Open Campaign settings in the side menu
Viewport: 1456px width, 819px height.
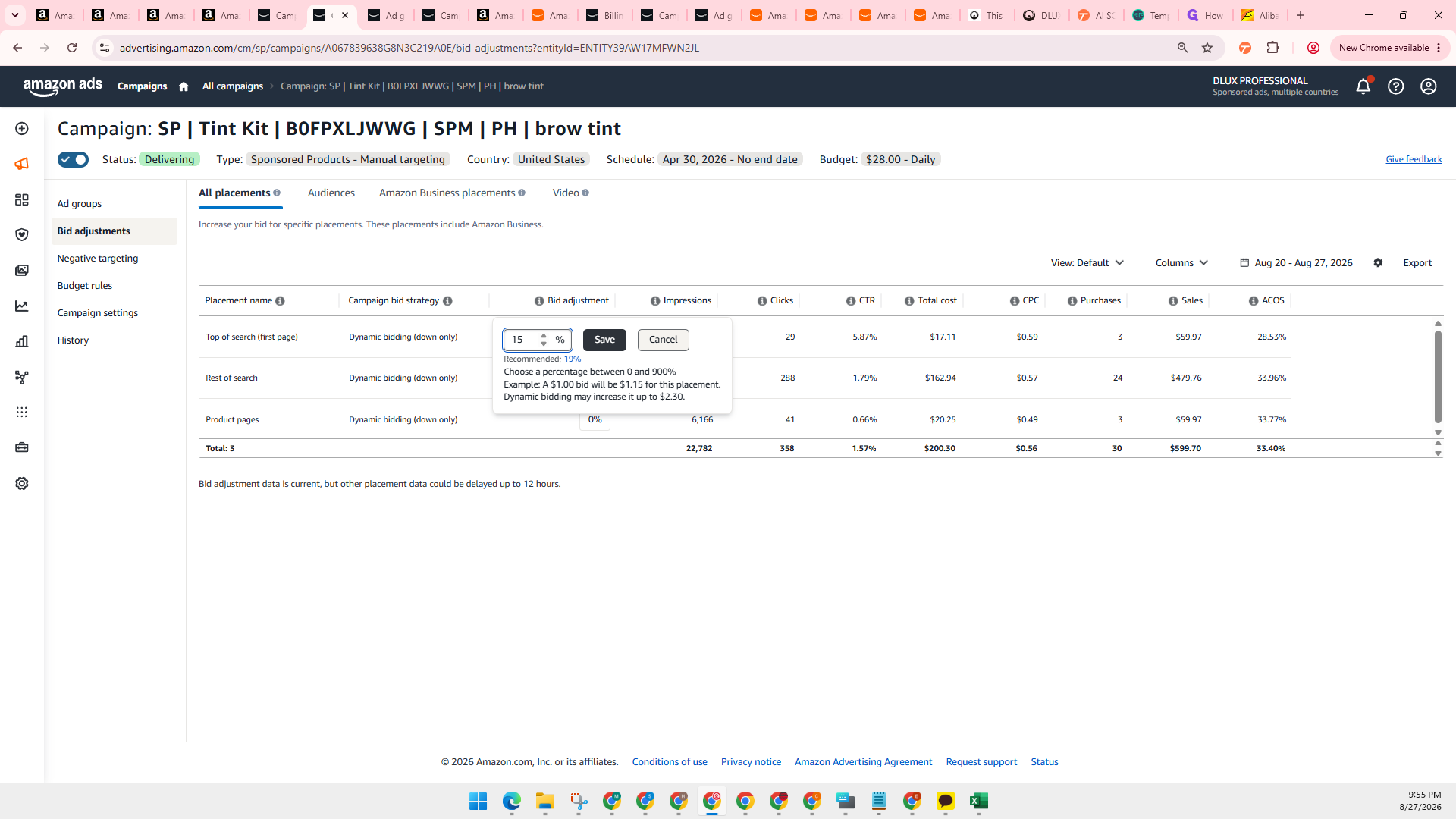pos(98,313)
